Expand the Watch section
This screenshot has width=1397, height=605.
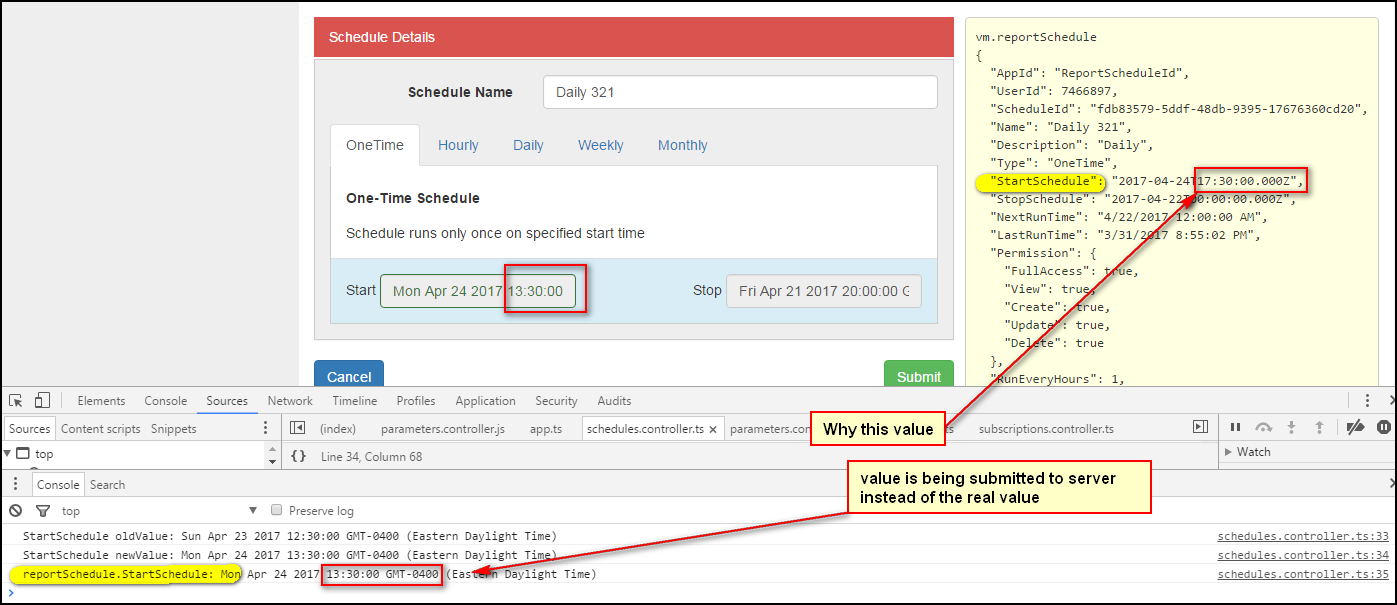1254,452
